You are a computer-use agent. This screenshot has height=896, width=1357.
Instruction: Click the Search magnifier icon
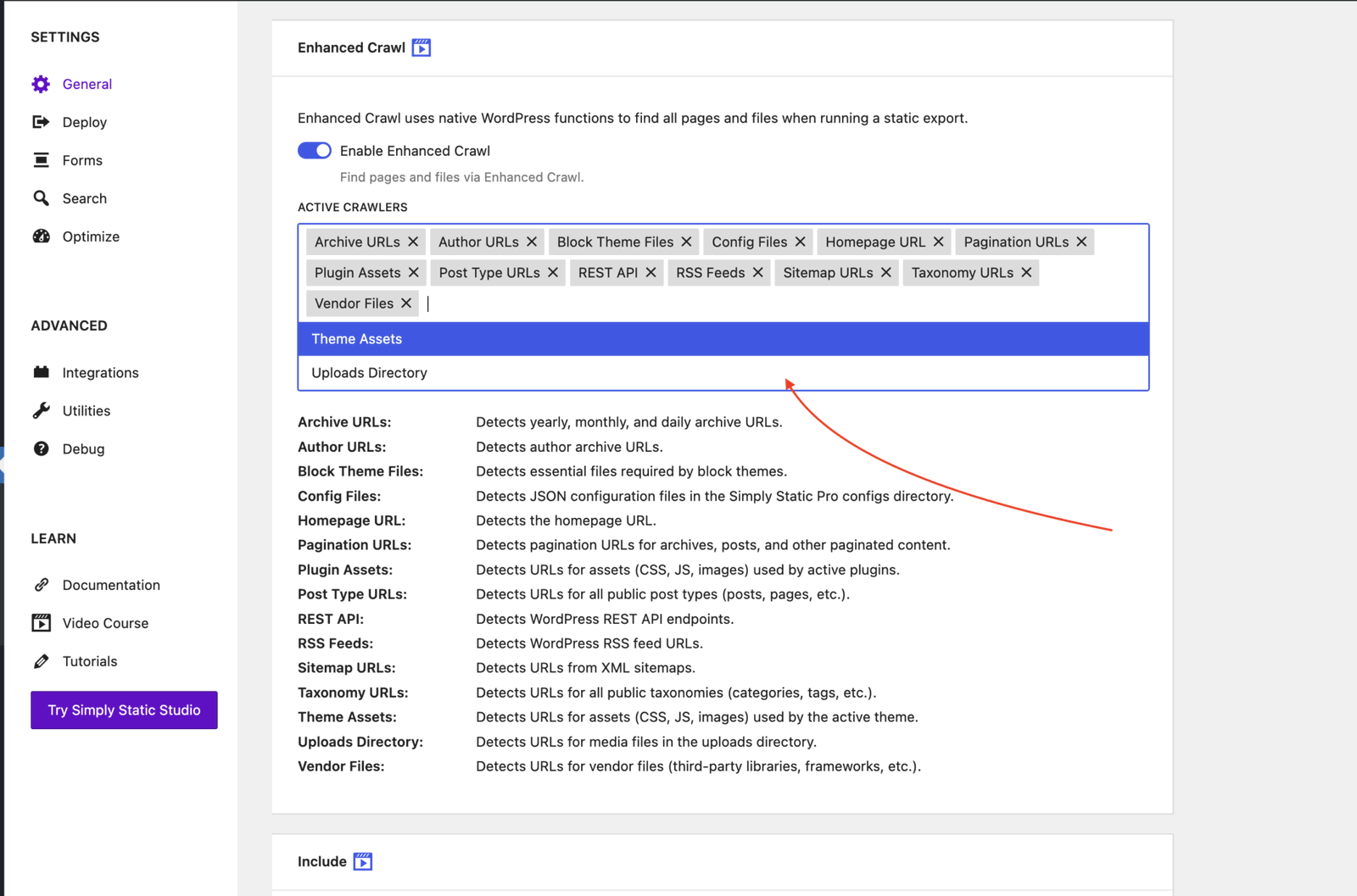(x=40, y=198)
